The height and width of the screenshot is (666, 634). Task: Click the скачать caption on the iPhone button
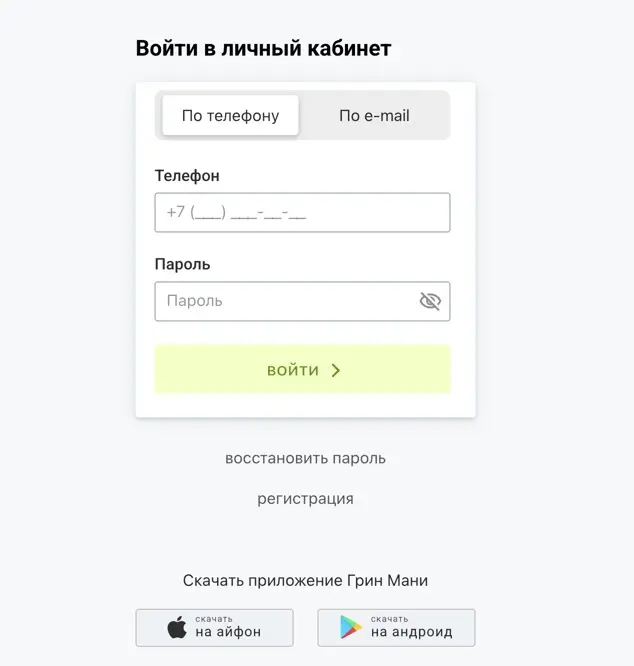(x=214, y=618)
